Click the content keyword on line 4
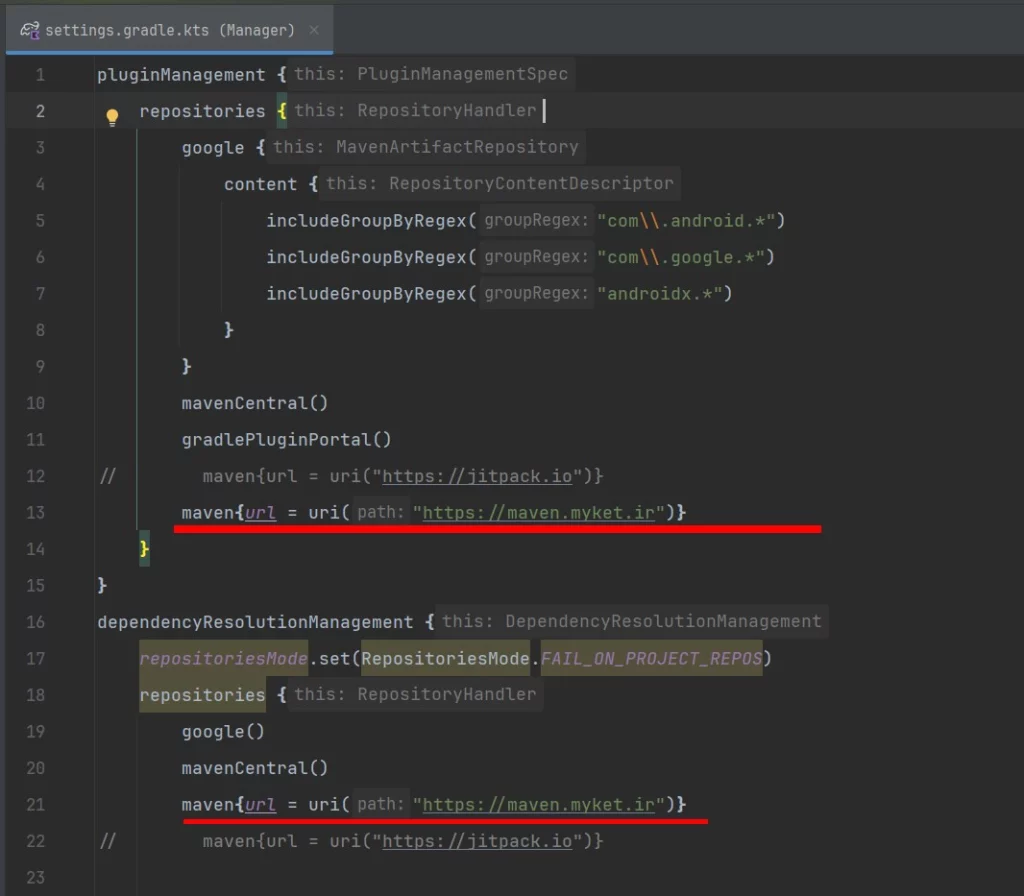Image resolution: width=1024 pixels, height=896 pixels. point(261,184)
